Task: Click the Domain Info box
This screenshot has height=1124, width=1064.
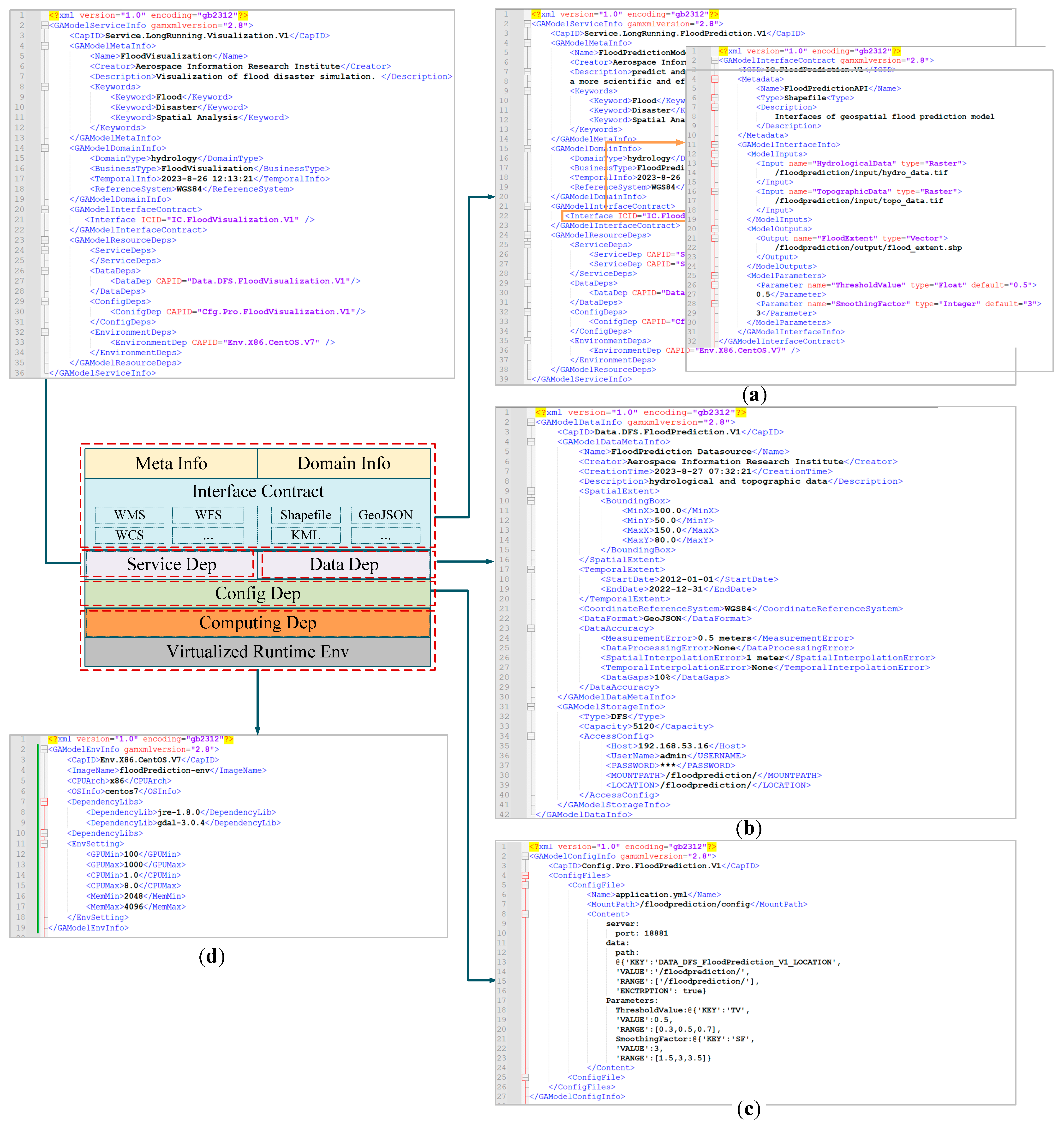Action: click(x=344, y=463)
